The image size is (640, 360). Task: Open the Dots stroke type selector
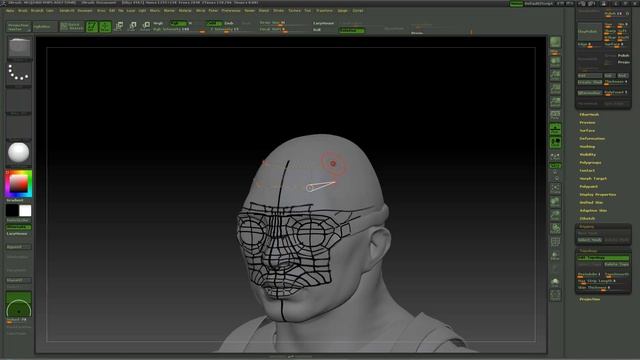(19, 74)
